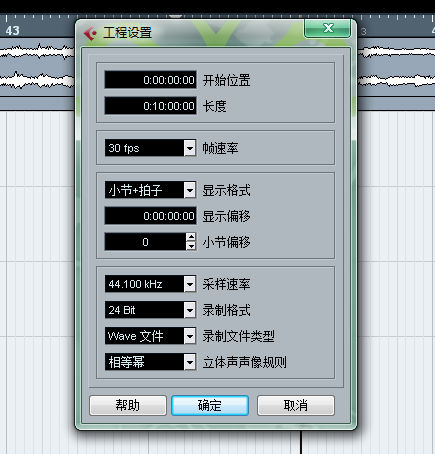This screenshot has height=454, width=435.
Task: Click the 显示偏移 timecode field
Action: tap(150, 216)
